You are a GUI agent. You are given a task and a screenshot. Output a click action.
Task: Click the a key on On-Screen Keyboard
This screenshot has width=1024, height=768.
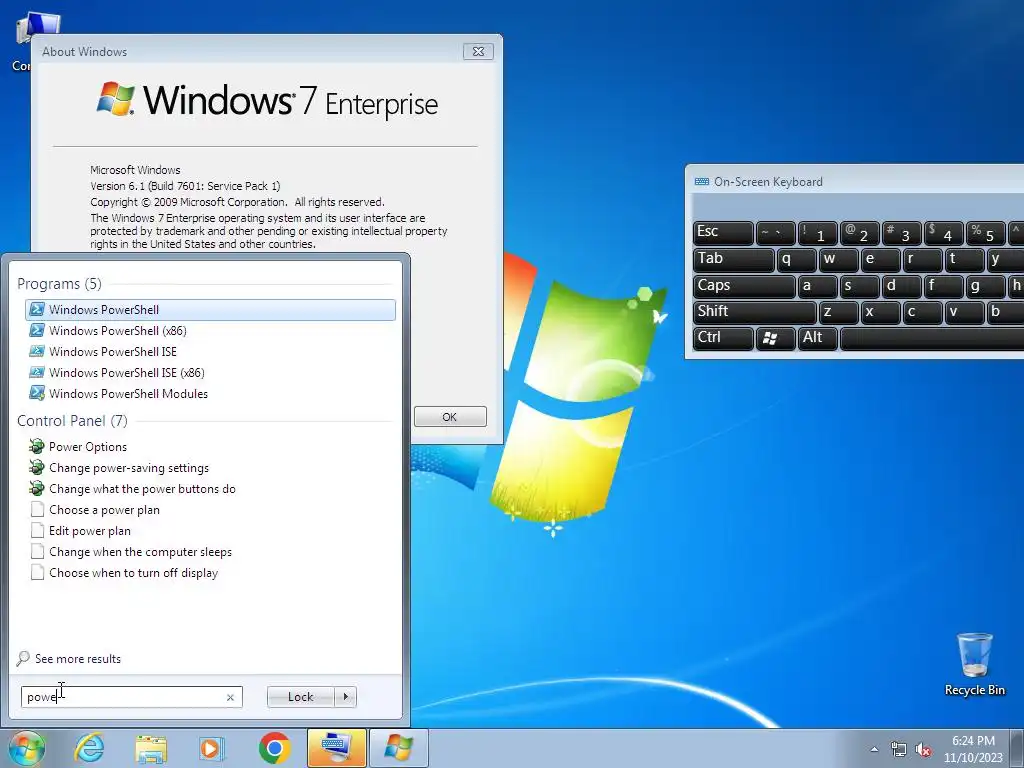[817, 285]
